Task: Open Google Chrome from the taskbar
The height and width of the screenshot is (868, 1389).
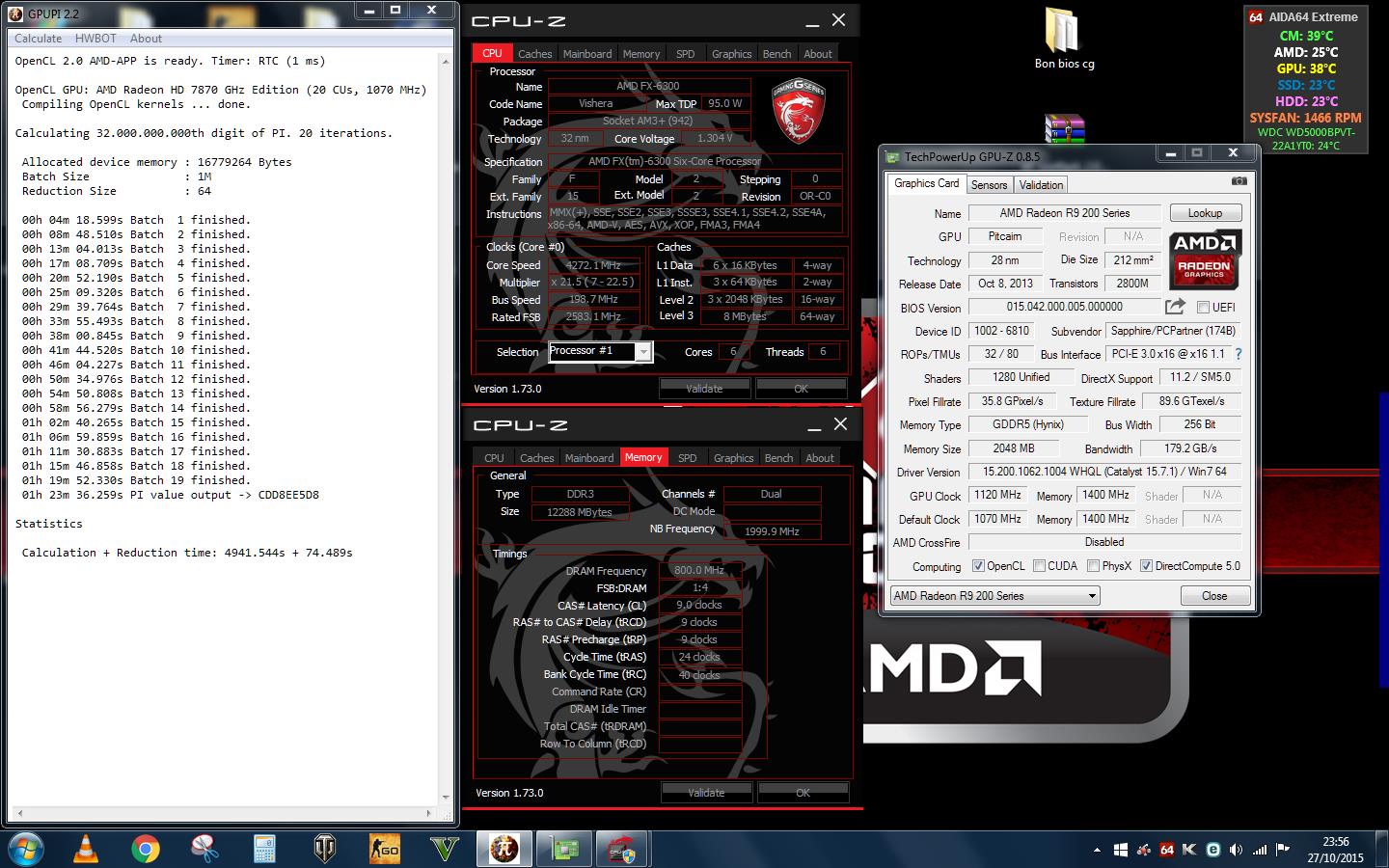Action: coord(146,849)
